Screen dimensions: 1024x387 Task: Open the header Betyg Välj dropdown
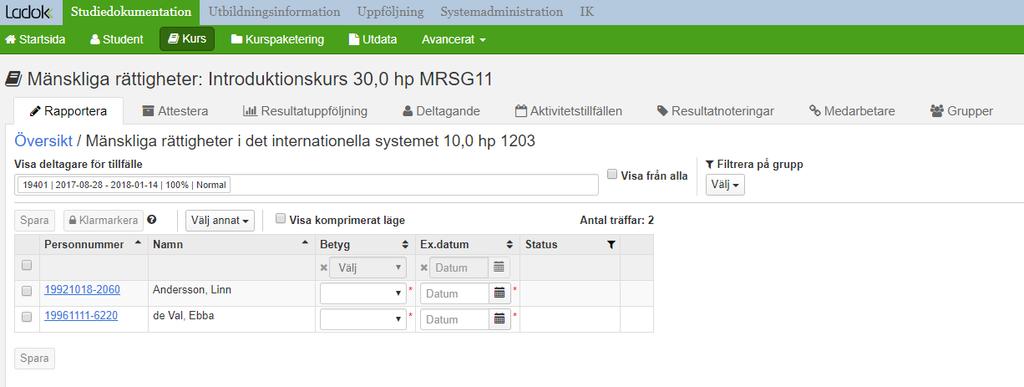[x=368, y=268]
